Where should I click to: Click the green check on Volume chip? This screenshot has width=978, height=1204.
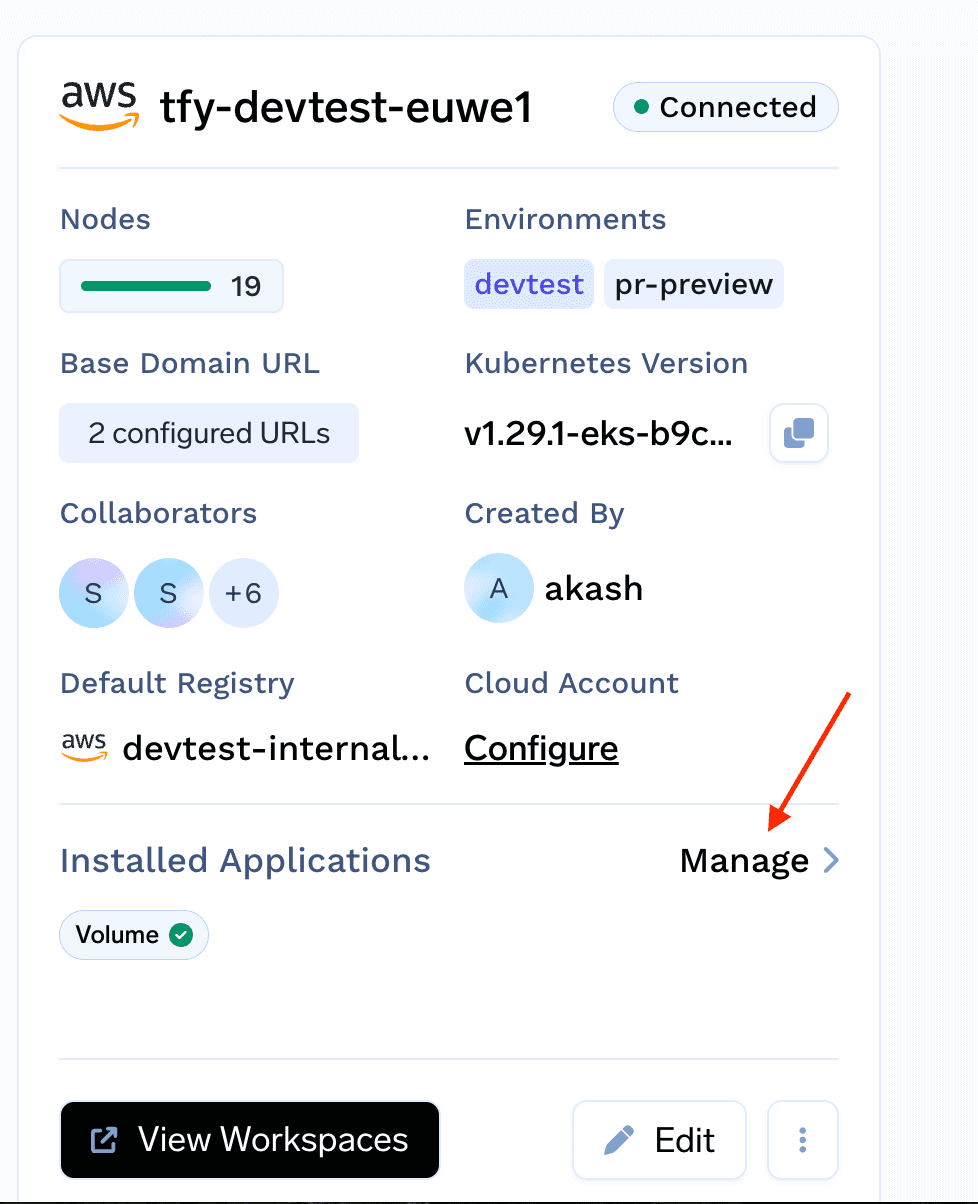click(x=181, y=935)
